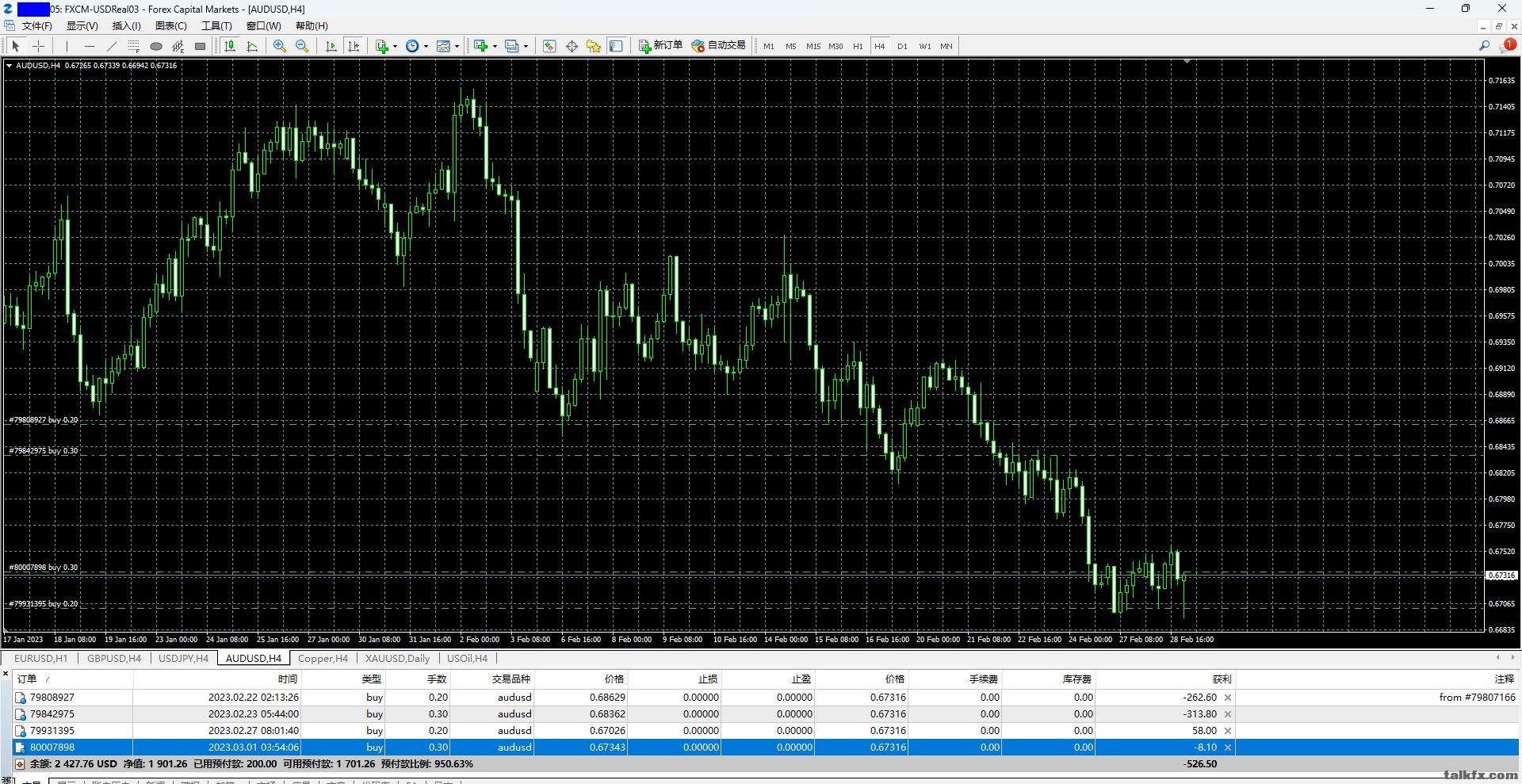Viewport: 1522px width, 784px height.
Task: Switch to H1 timeframe
Action: coord(858,46)
